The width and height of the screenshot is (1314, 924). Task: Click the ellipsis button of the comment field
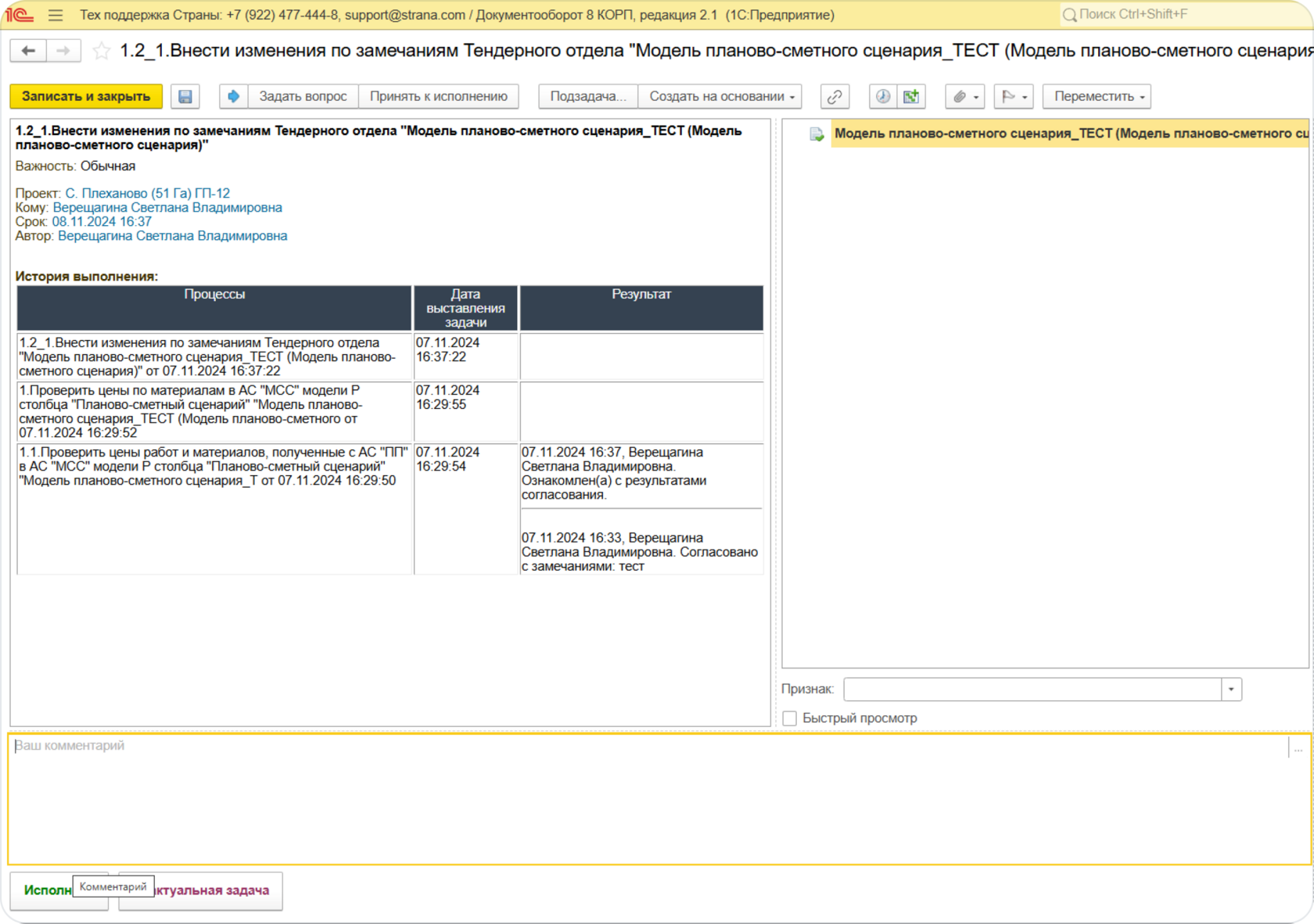(x=1298, y=748)
